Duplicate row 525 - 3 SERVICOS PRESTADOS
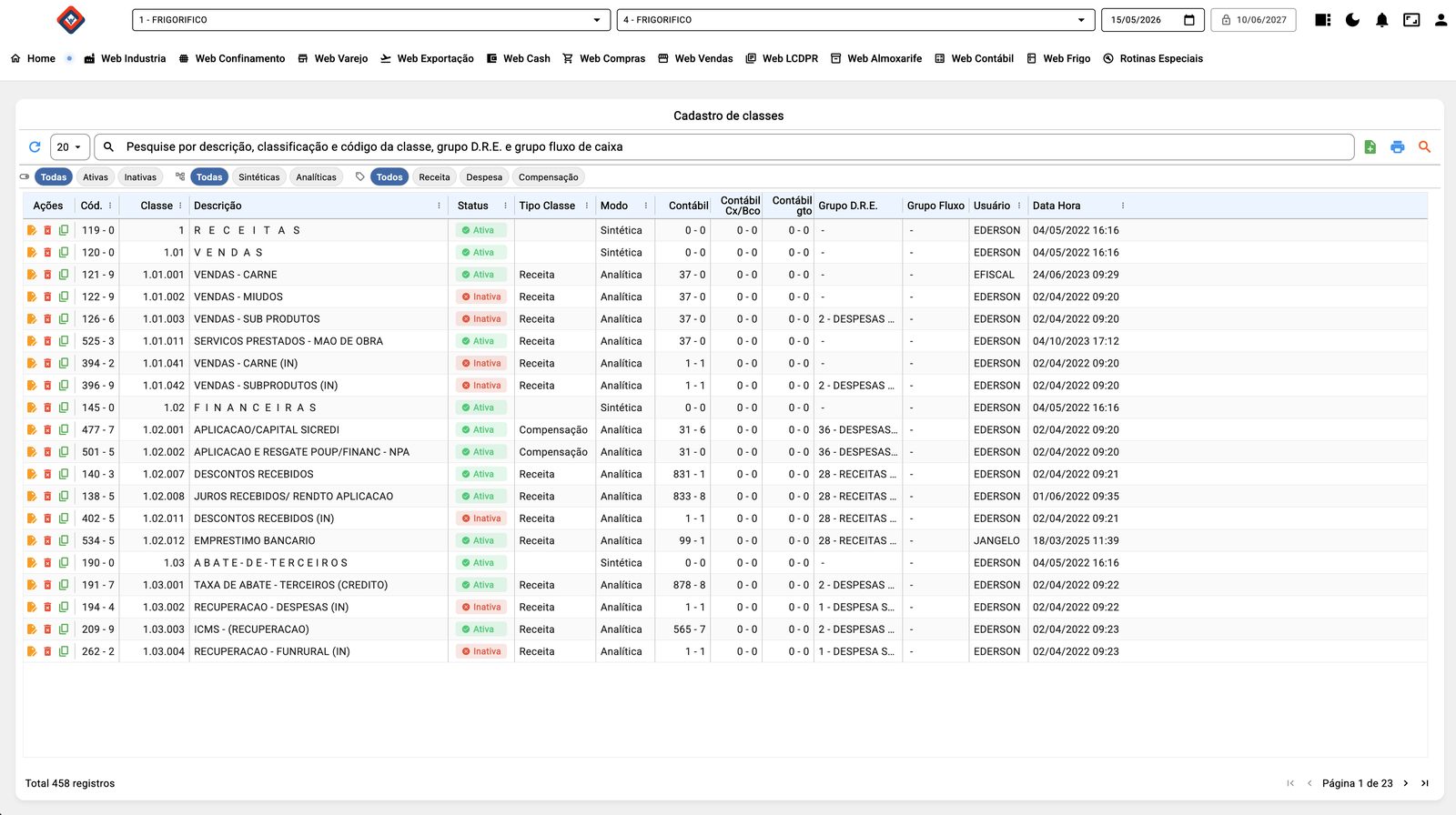 click(x=64, y=341)
